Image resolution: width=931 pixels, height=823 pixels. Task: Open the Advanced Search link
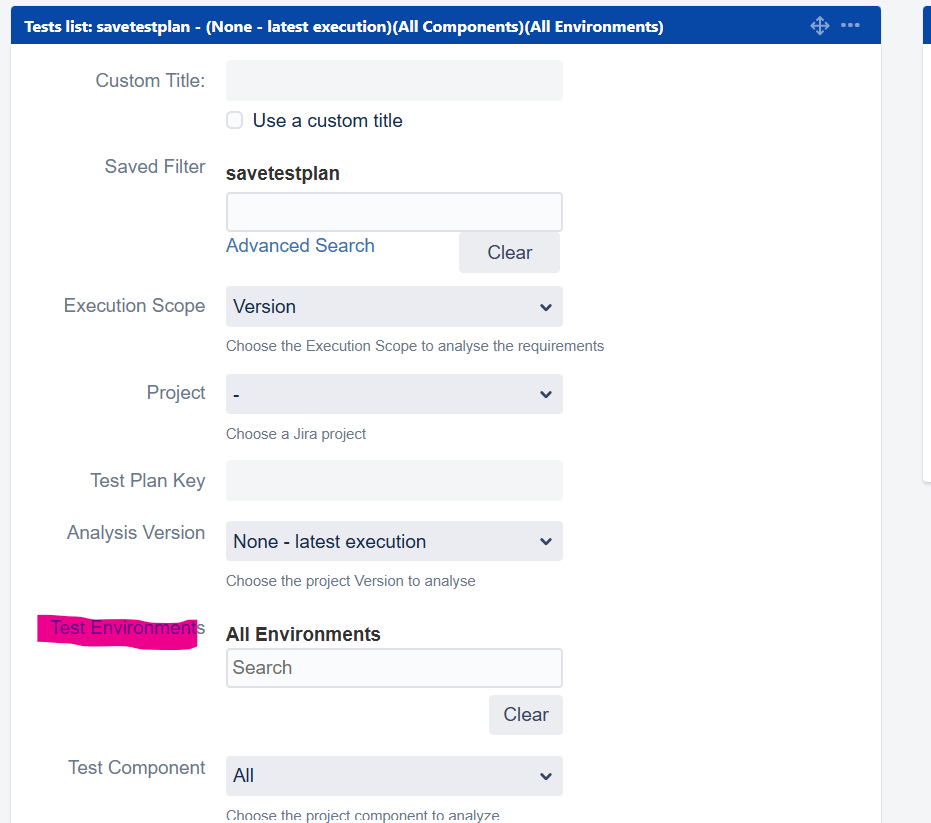[x=300, y=245]
